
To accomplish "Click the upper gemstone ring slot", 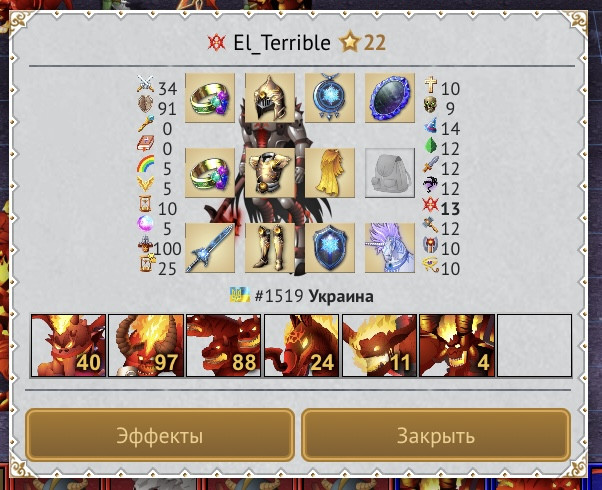I will point(210,98).
